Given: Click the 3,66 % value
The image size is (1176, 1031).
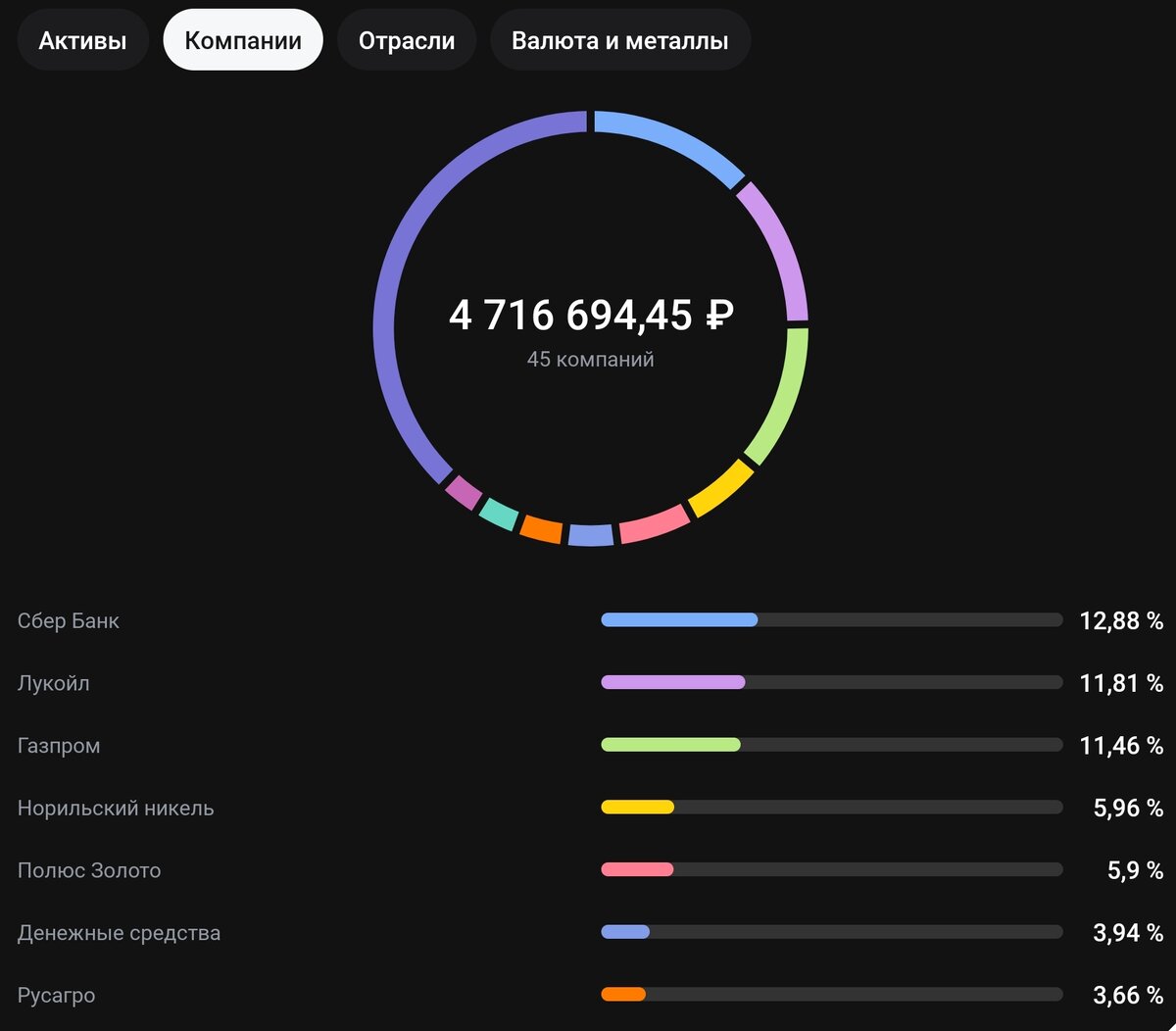Looking at the screenshot, I should pyautogui.click(x=1128, y=996).
